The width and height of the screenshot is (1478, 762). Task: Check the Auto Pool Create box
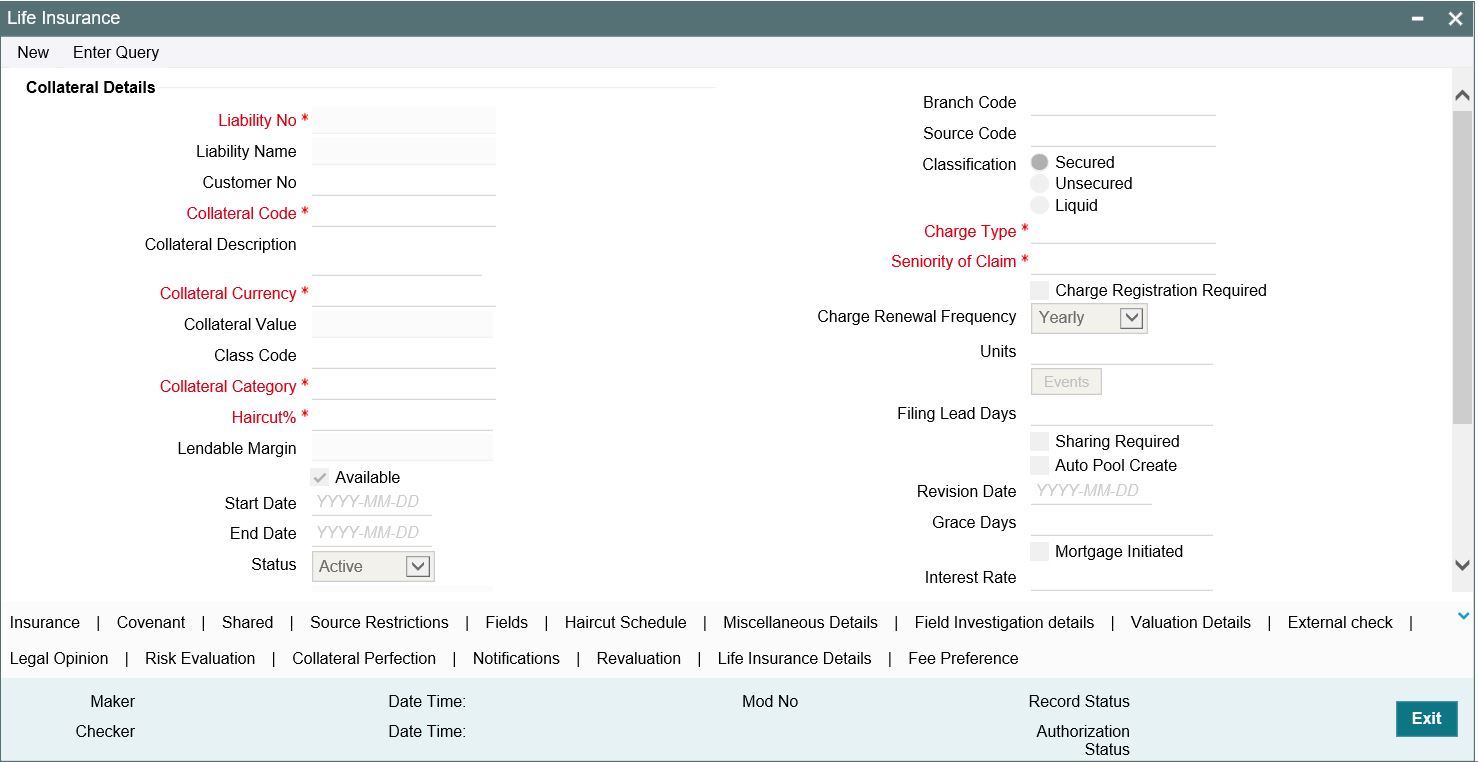pos(1040,465)
